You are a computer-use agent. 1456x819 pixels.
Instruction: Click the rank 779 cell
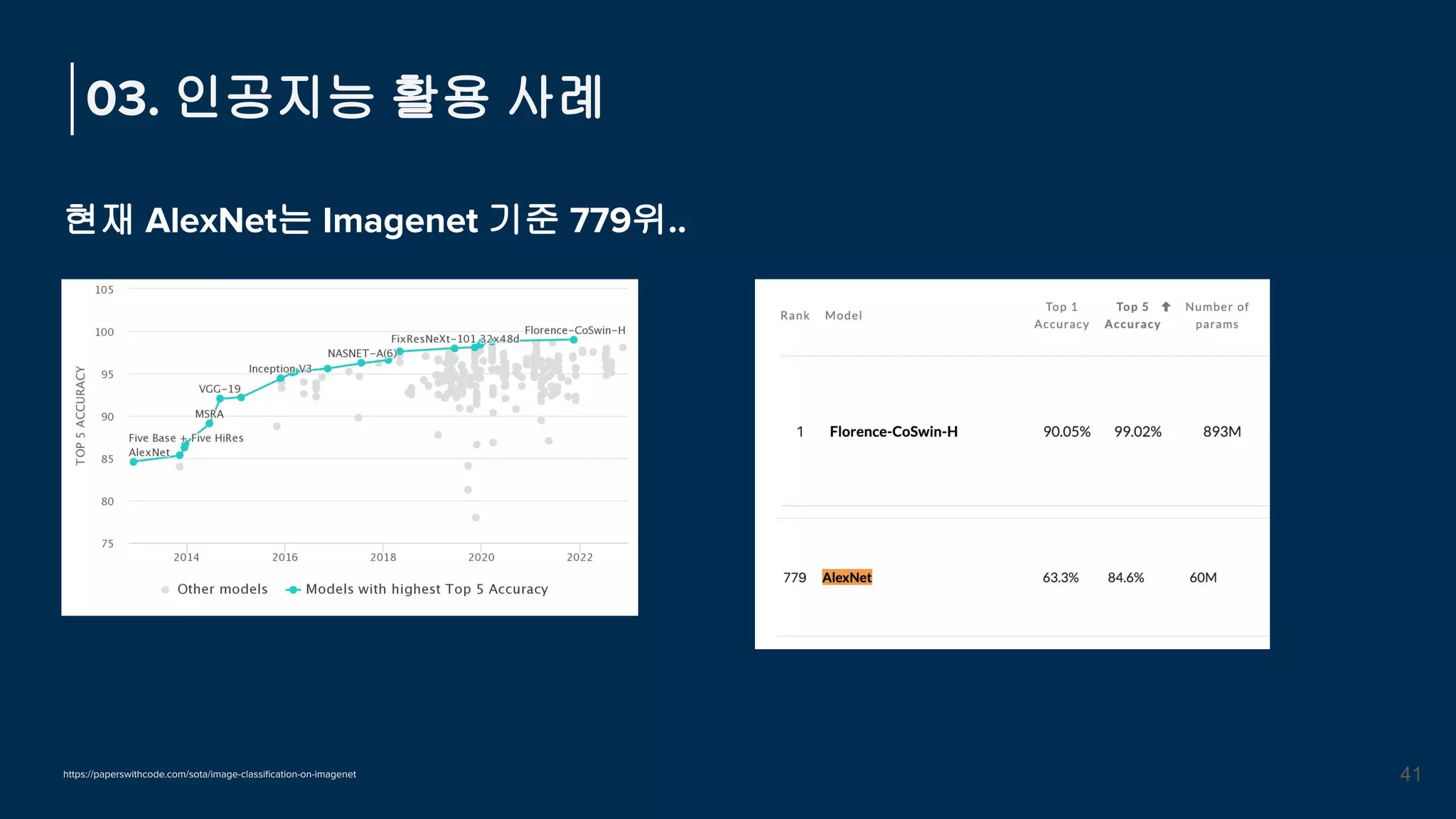click(x=795, y=578)
